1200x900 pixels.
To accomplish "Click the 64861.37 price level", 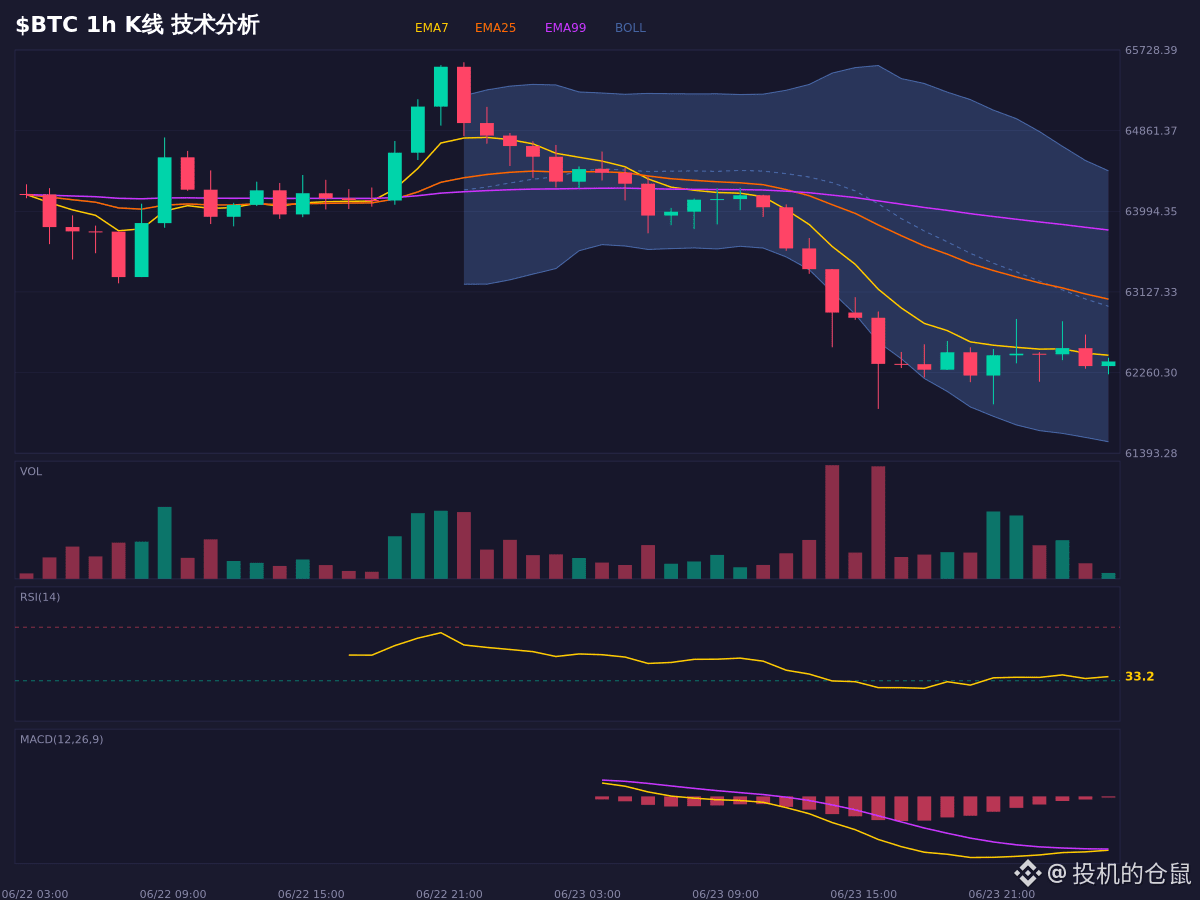I will (x=1151, y=131).
